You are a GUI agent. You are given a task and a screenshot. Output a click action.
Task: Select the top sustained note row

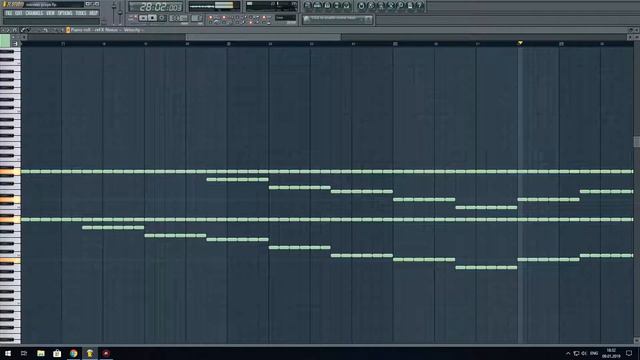[x=327, y=171]
